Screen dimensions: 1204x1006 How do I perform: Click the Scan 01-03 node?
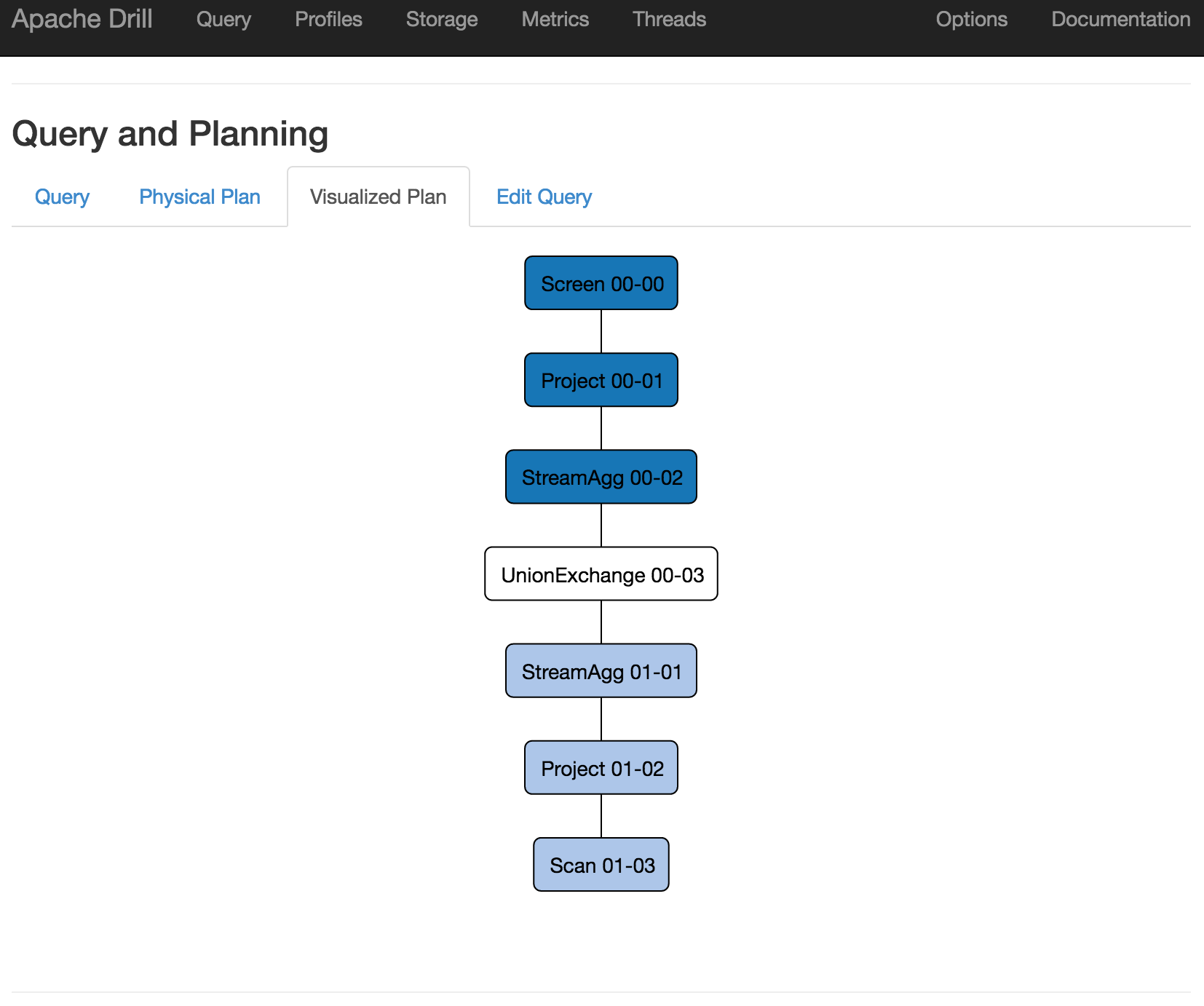coord(601,865)
